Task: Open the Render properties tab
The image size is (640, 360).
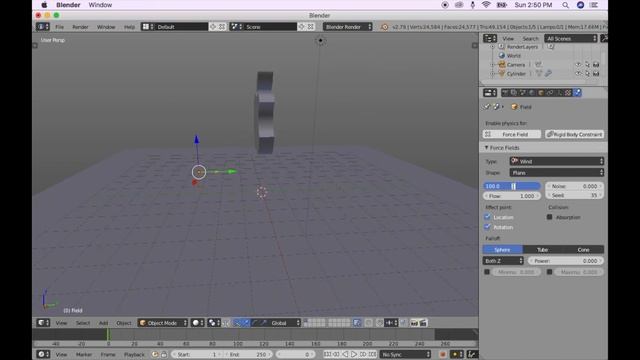Action: (x=505, y=93)
